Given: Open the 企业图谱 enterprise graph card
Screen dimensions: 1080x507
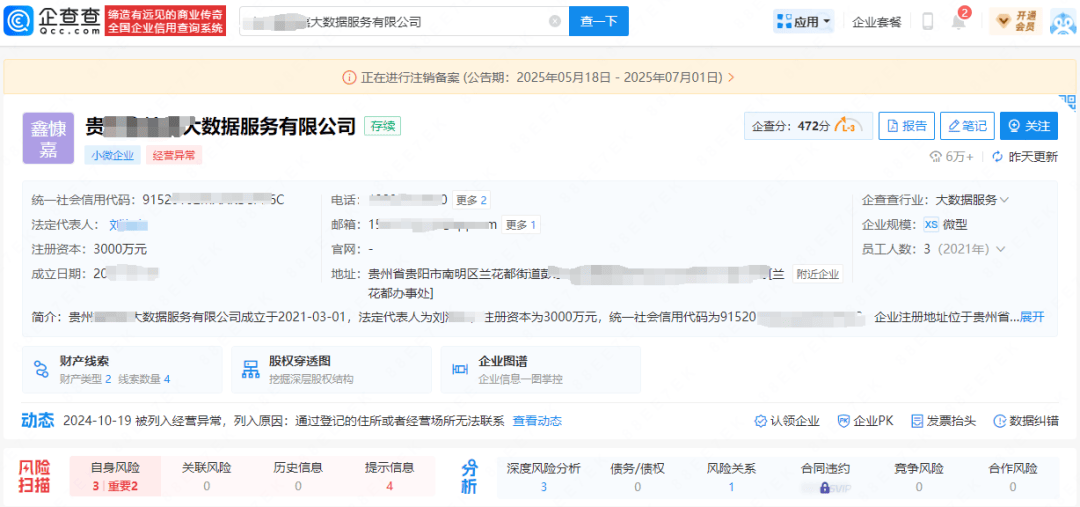Looking at the screenshot, I should [x=540, y=369].
